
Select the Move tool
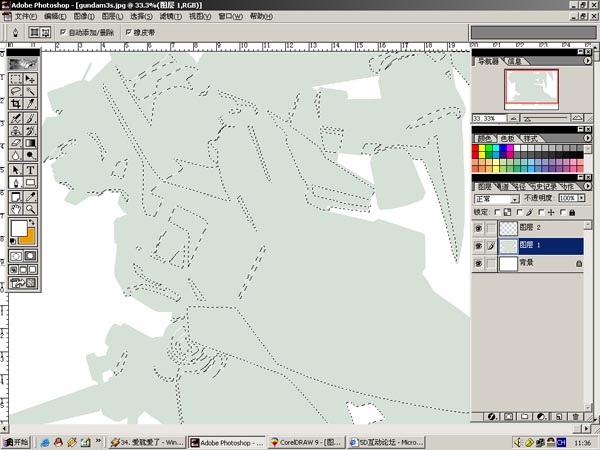30,79
